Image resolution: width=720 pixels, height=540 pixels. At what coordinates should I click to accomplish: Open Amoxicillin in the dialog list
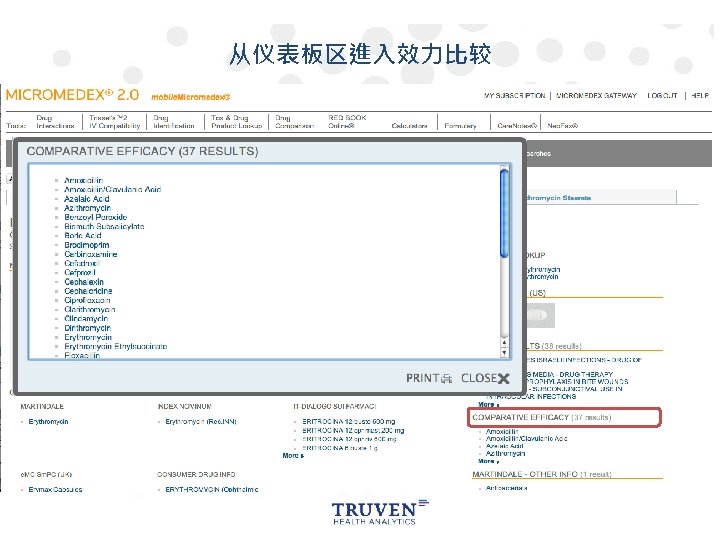click(84, 180)
